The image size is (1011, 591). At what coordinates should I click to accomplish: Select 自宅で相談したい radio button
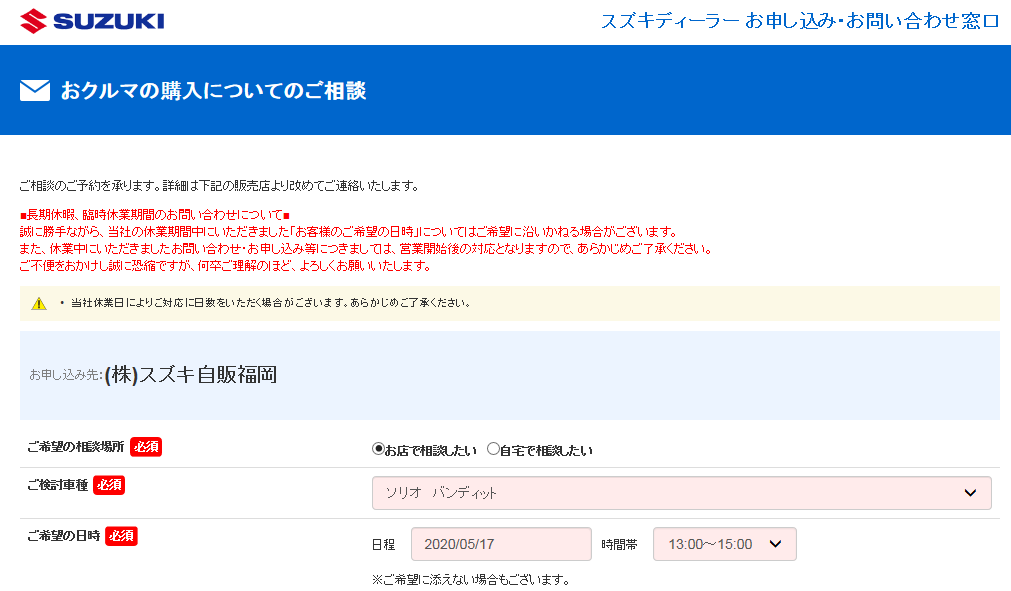click(x=493, y=449)
